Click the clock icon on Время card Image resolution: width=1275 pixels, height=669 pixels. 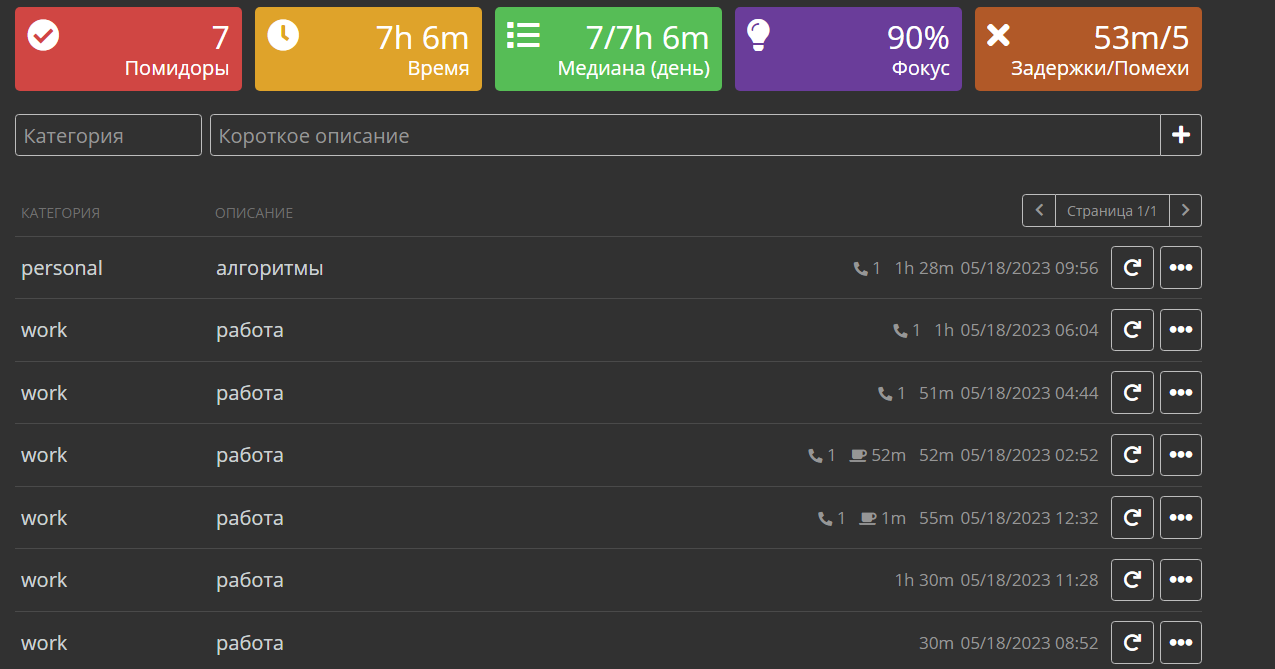tap(283, 35)
